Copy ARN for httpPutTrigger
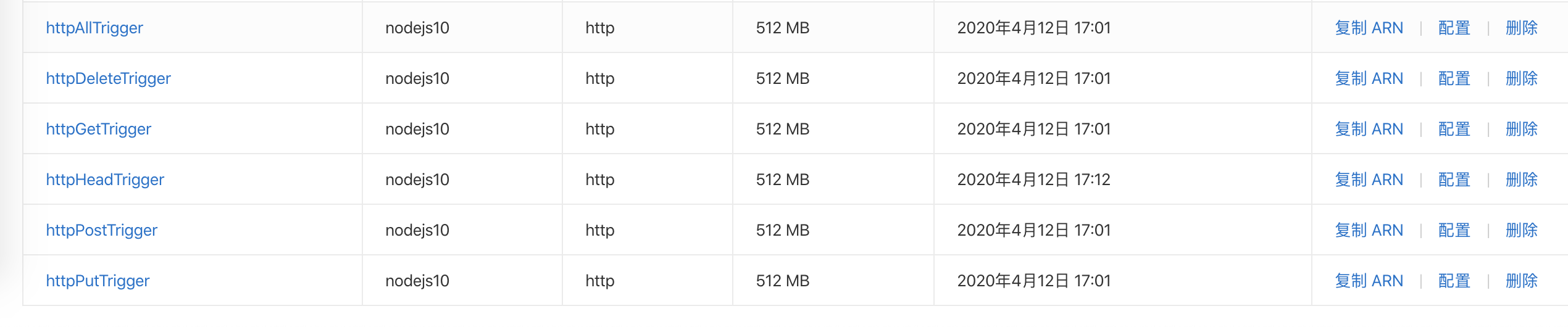 pyautogui.click(x=1369, y=281)
